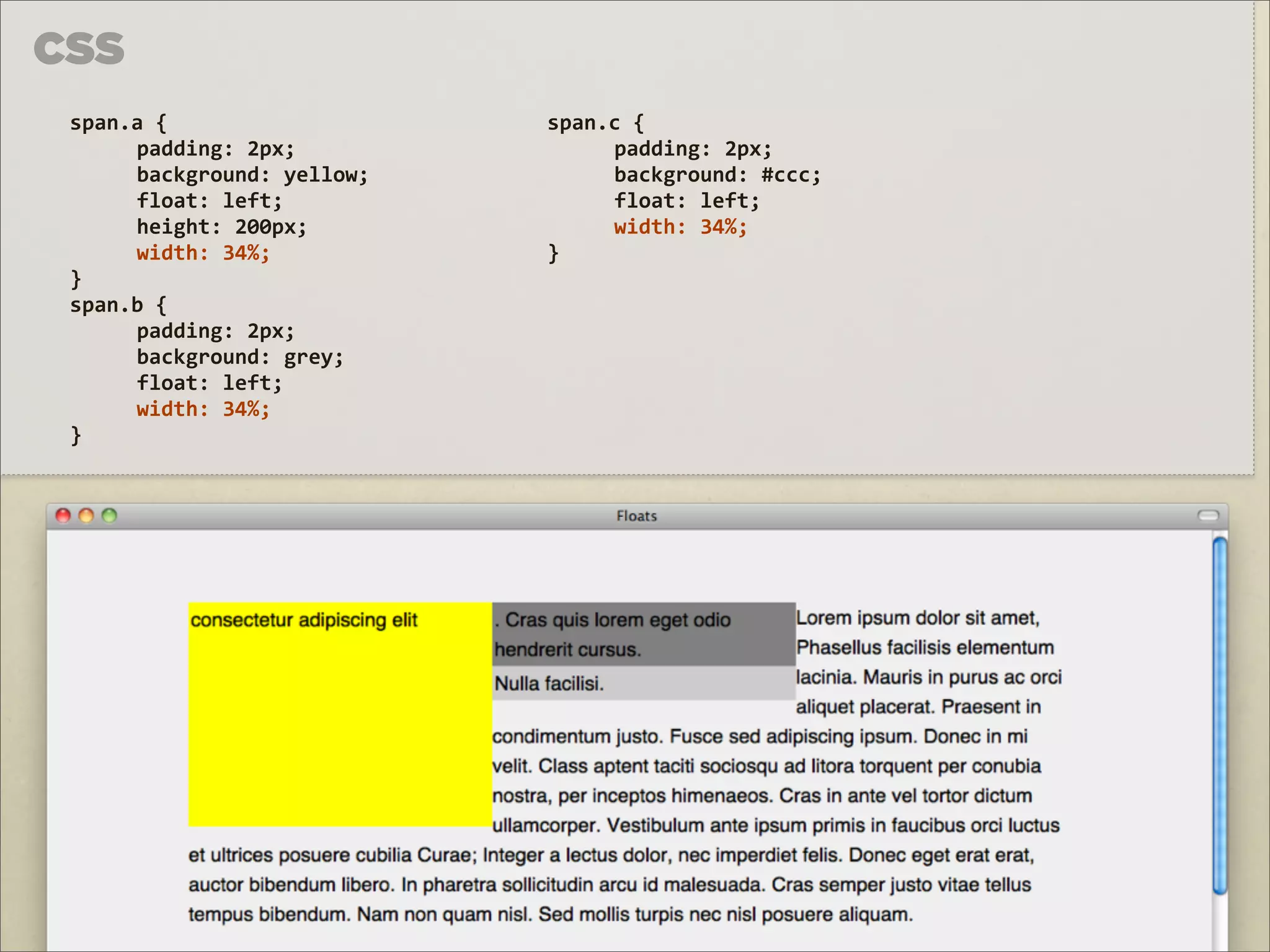Viewport: 1270px width, 952px height.
Task: Click the line starting 'tempus bibendum. Nam non quam'
Action: tap(551, 915)
